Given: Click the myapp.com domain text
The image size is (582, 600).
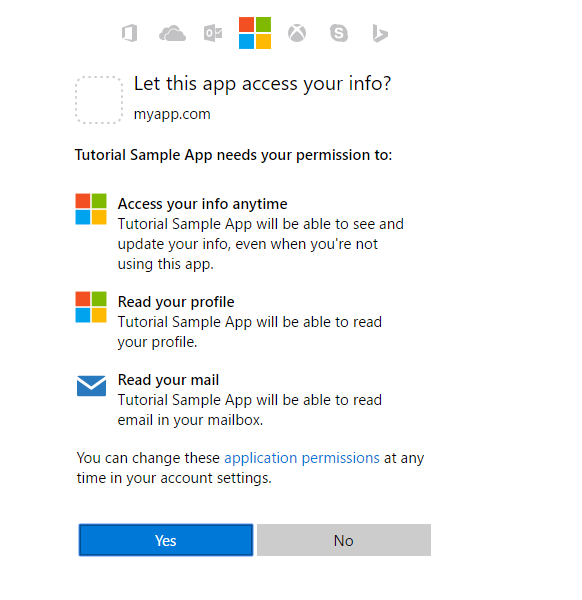Looking at the screenshot, I should [172, 114].
